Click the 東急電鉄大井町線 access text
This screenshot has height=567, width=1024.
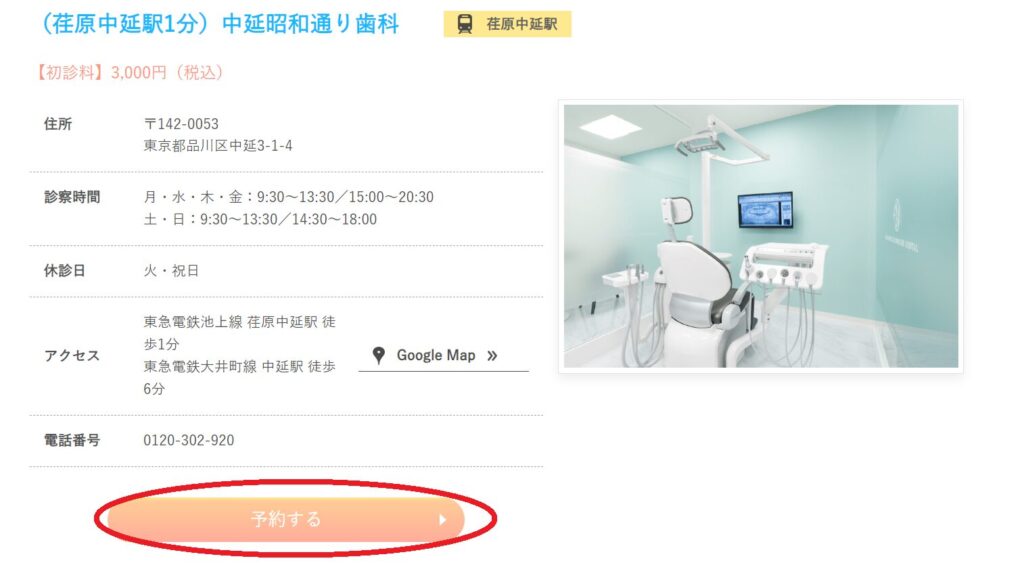pos(239,378)
